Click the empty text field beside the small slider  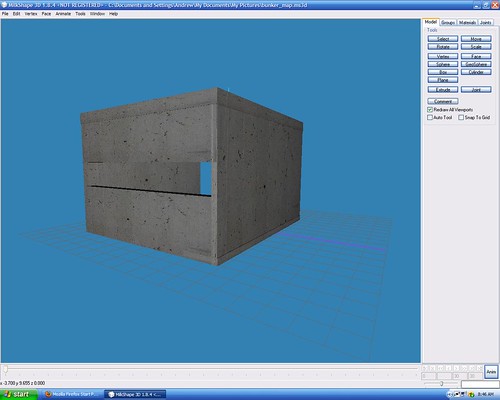[480, 384]
